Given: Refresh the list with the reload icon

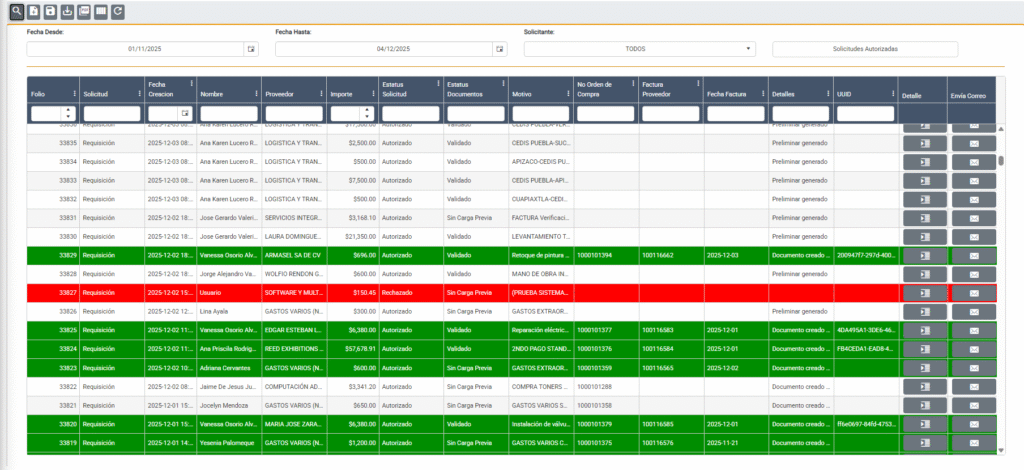Looking at the screenshot, I should (x=118, y=11).
